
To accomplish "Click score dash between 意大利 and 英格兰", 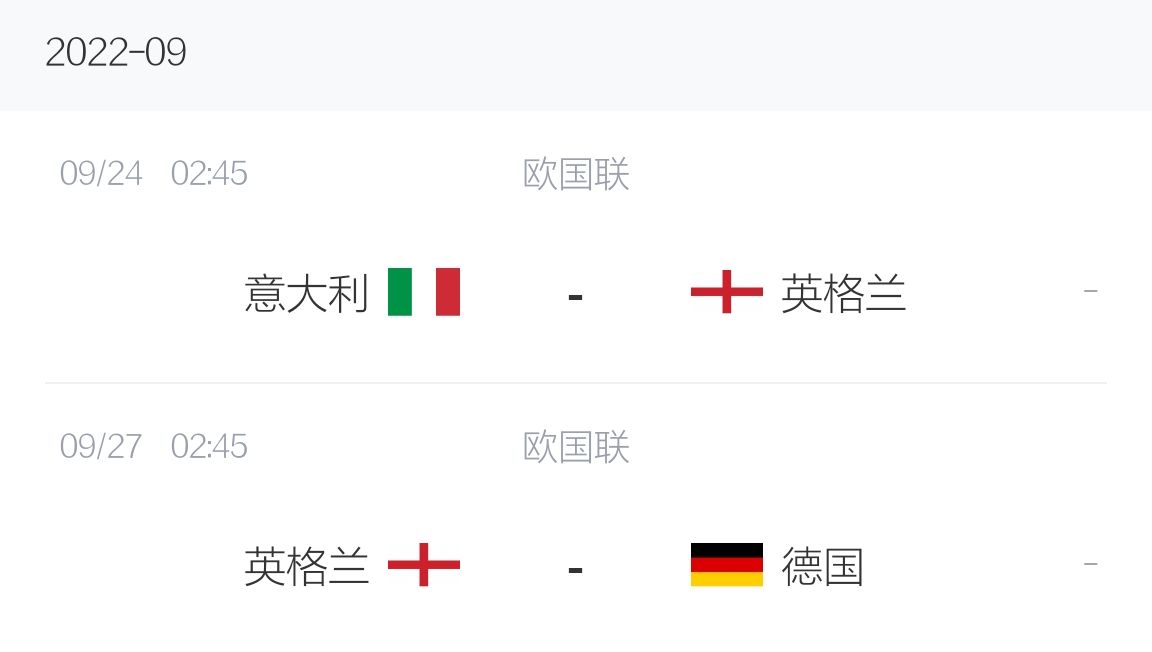I will pos(575,297).
